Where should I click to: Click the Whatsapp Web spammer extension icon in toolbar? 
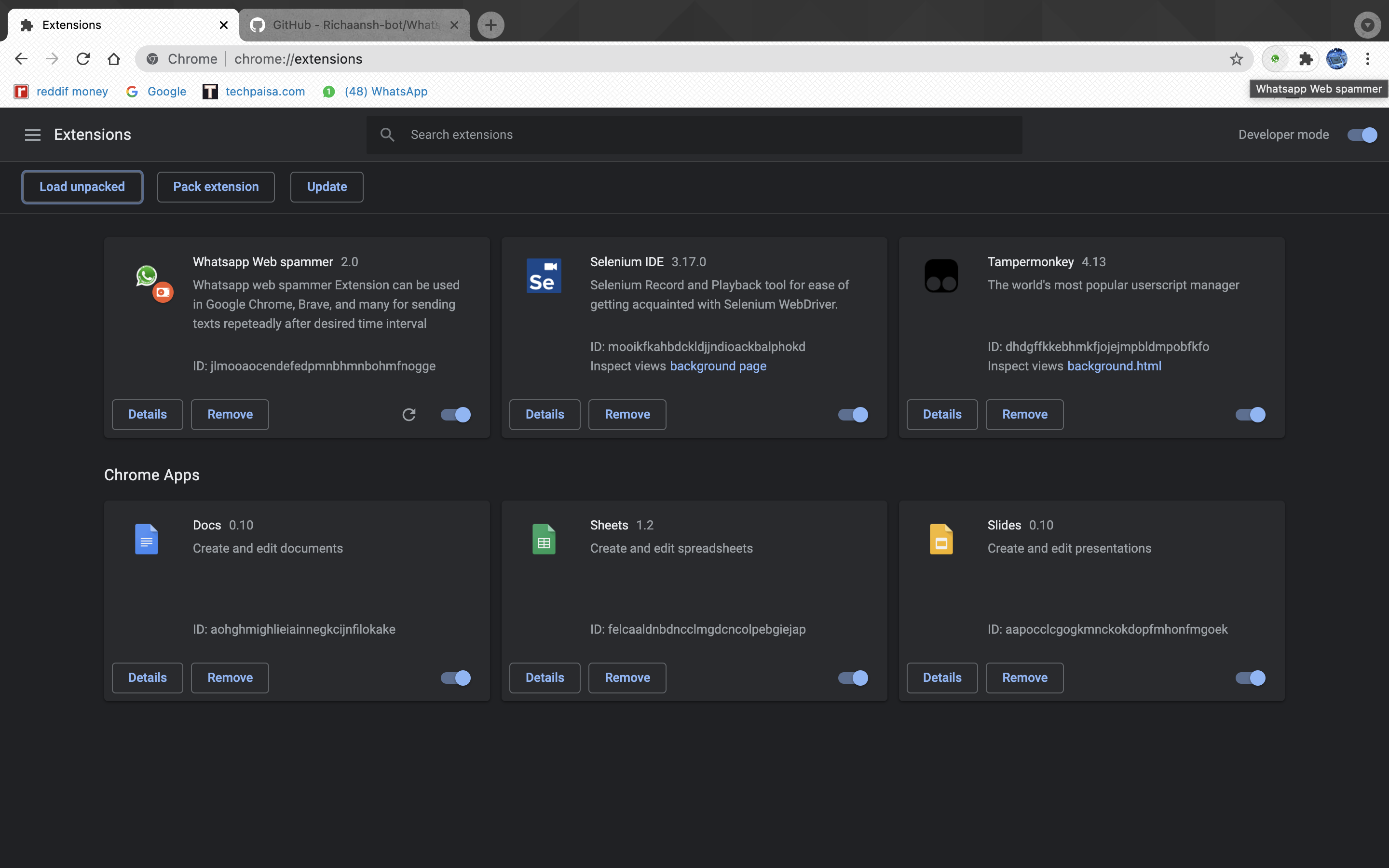[1275, 58]
